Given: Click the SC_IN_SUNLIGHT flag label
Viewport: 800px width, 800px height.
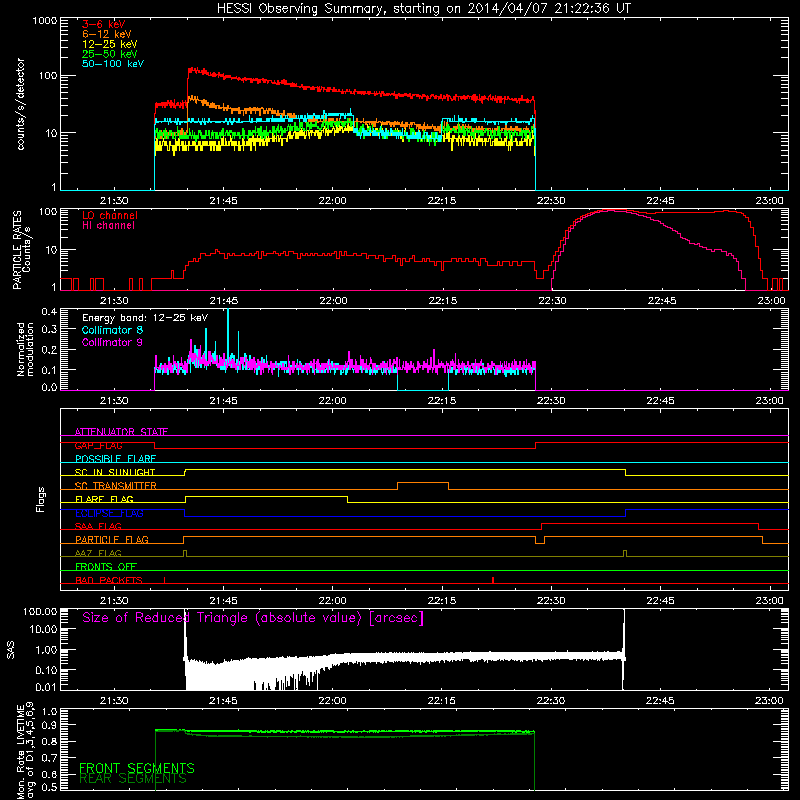Looking at the screenshot, I should [115, 472].
